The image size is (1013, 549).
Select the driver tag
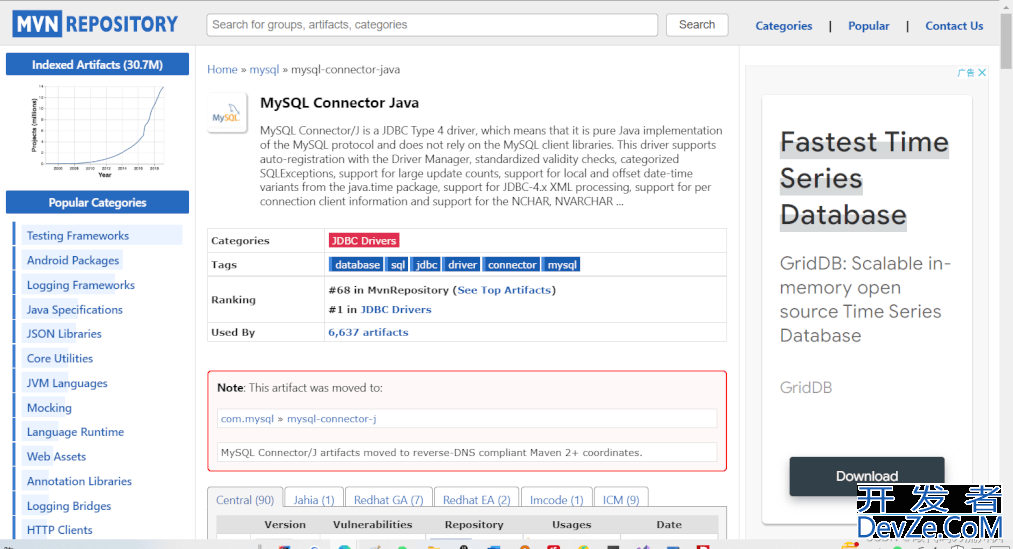coord(462,265)
